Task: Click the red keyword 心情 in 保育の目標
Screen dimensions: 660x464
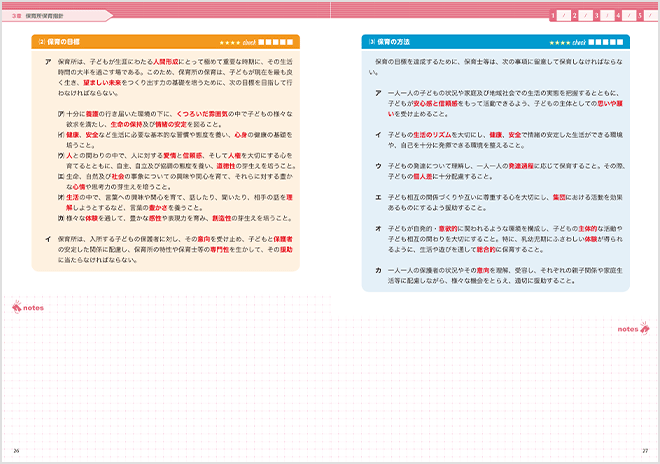Action: point(79,187)
